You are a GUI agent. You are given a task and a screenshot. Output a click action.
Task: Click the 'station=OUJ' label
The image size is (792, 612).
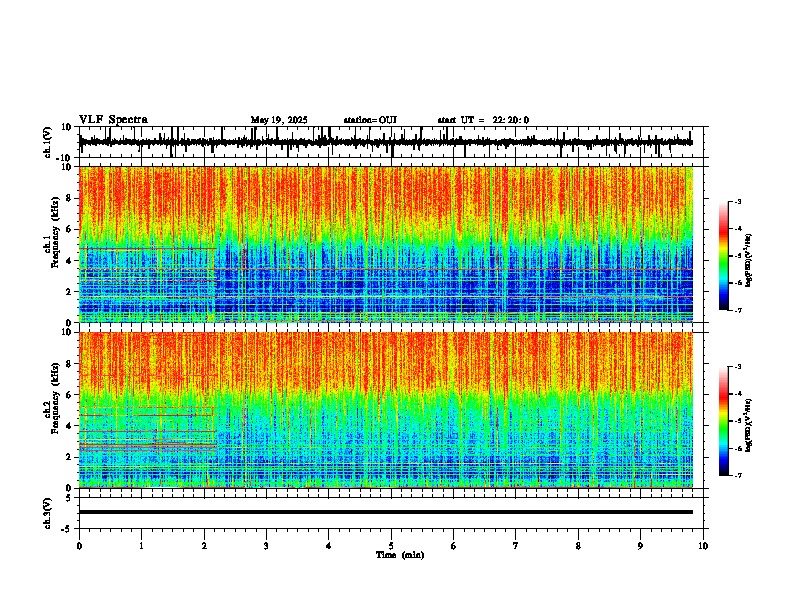tap(370, 120)
